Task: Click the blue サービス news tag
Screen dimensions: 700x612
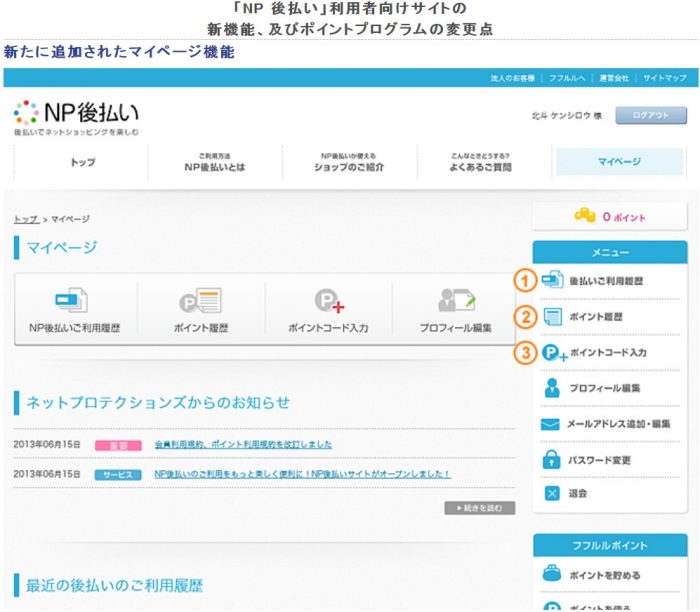Action: point(118,475)
